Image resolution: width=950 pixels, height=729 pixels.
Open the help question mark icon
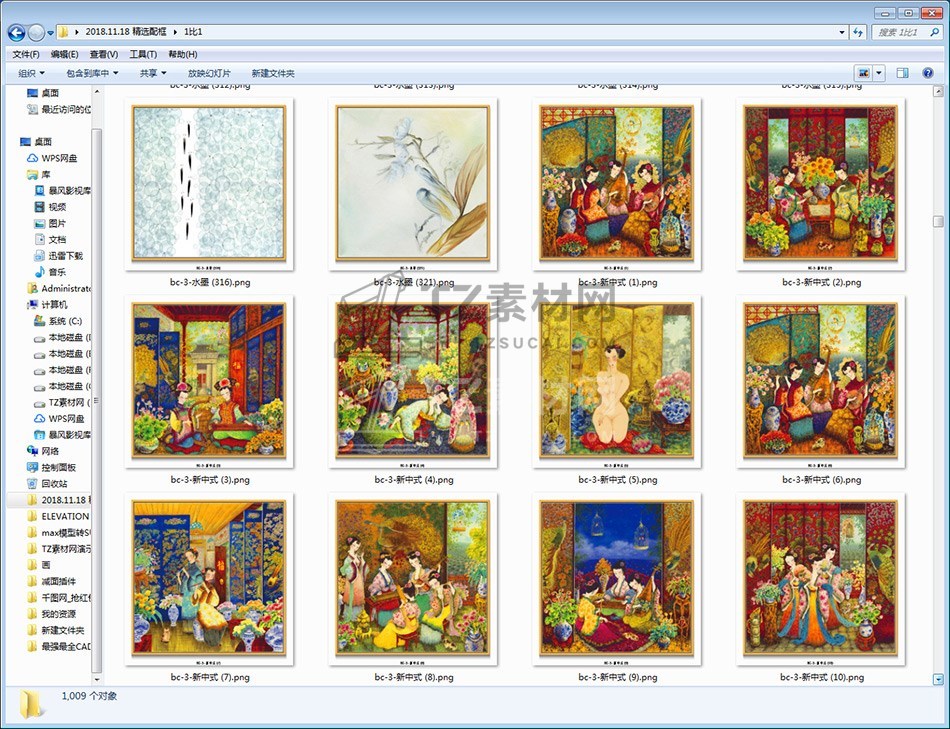pyautogui.click(x=926, y=73)
